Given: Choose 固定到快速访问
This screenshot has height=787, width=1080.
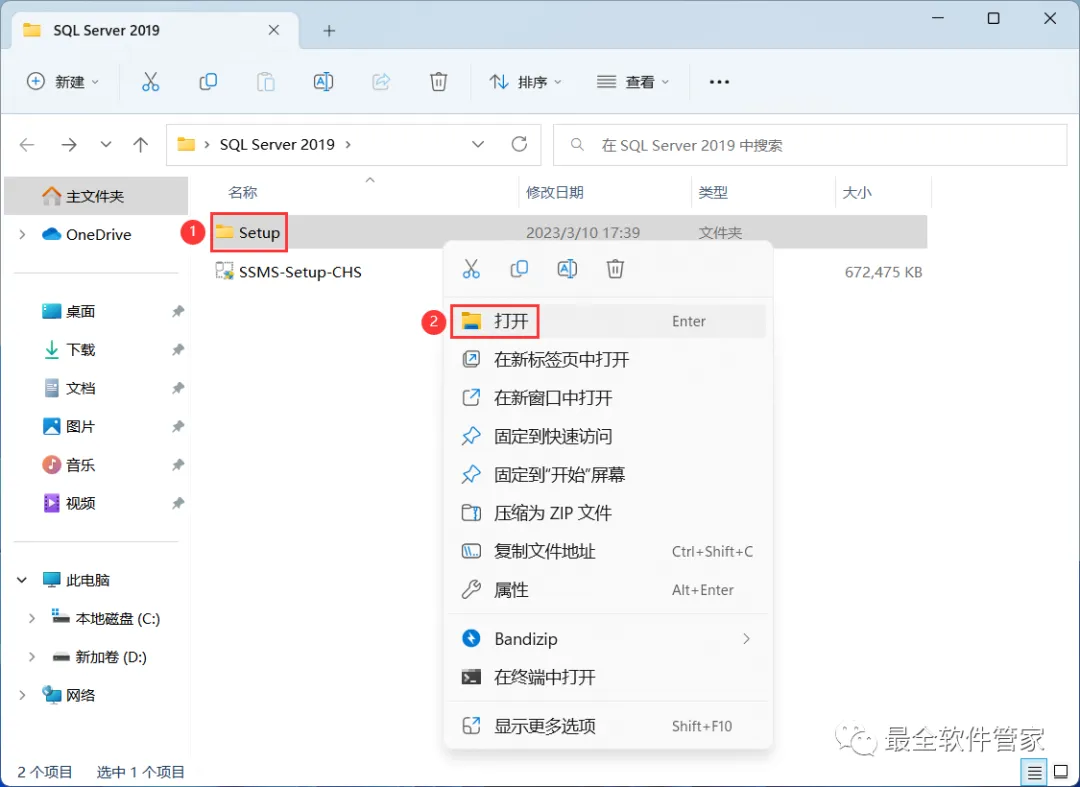Looking at the screenshot, I should pos(608,437).
